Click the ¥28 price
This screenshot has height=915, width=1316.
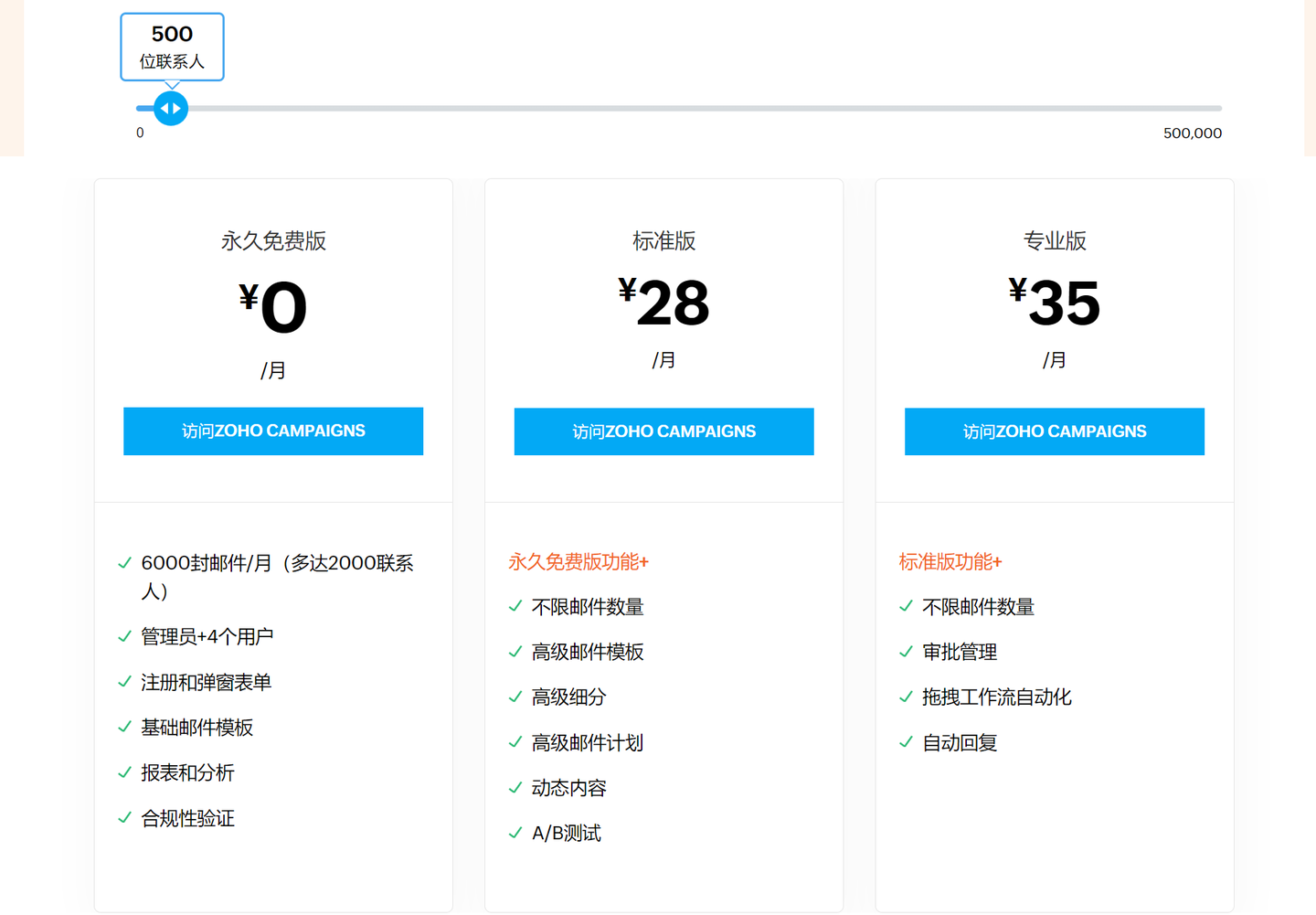(663, 302)
